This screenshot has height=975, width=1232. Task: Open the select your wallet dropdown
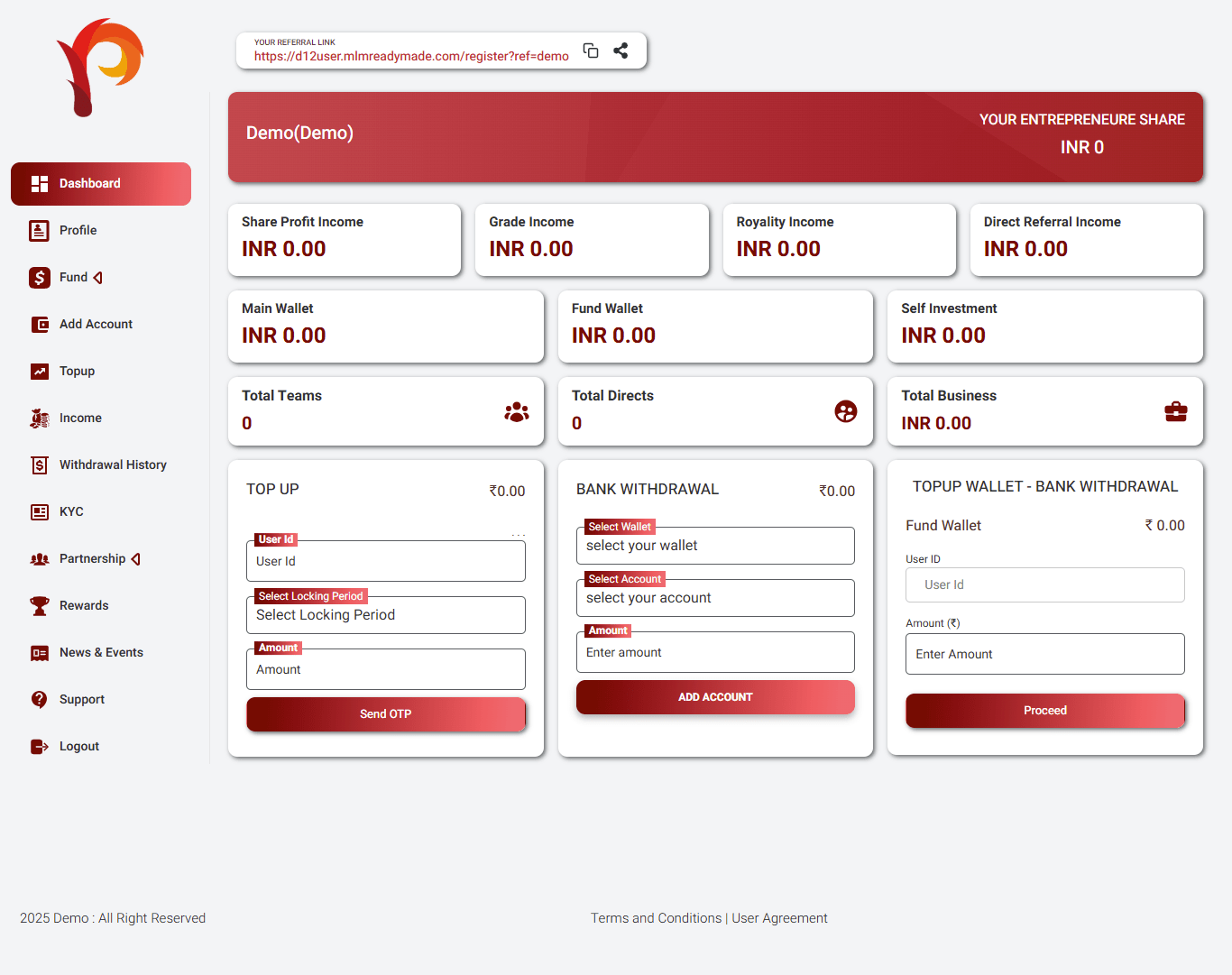pos(714,546)
